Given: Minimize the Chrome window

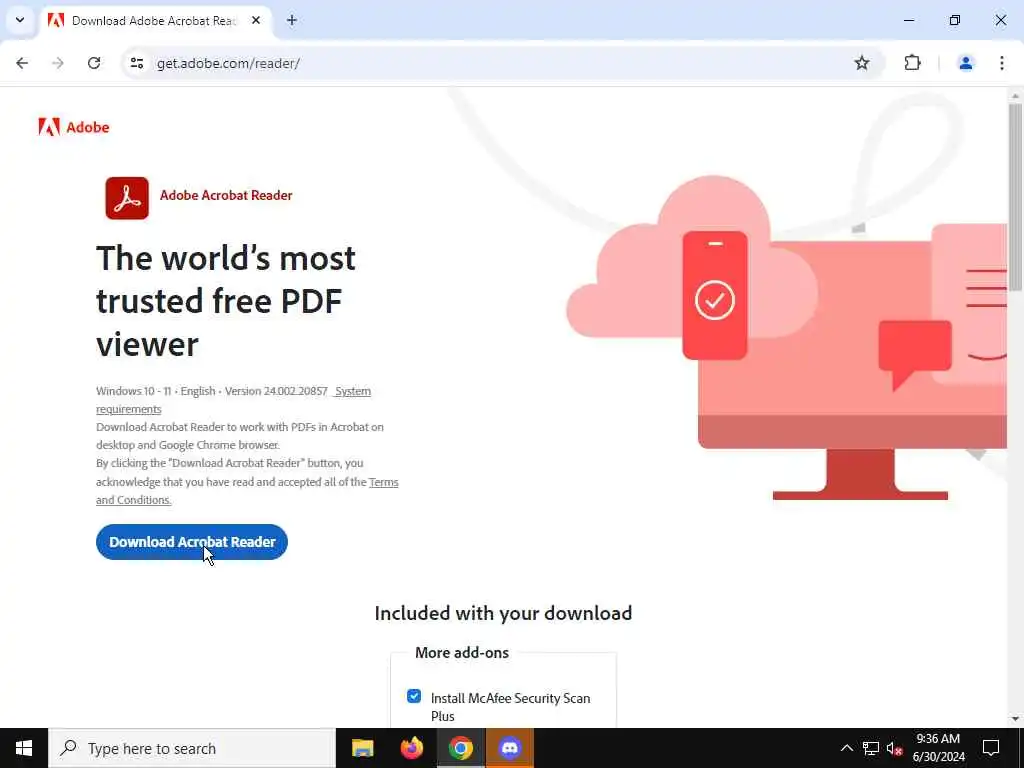Looking at the screenshot, I should (x=908, y=21).
